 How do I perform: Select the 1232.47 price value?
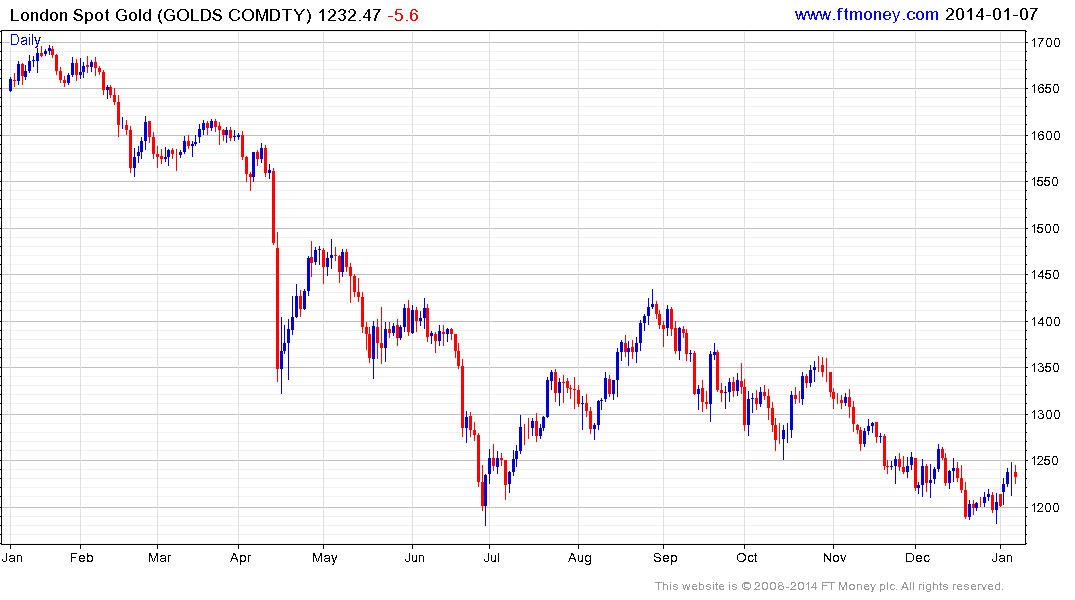tap(350, 15)
